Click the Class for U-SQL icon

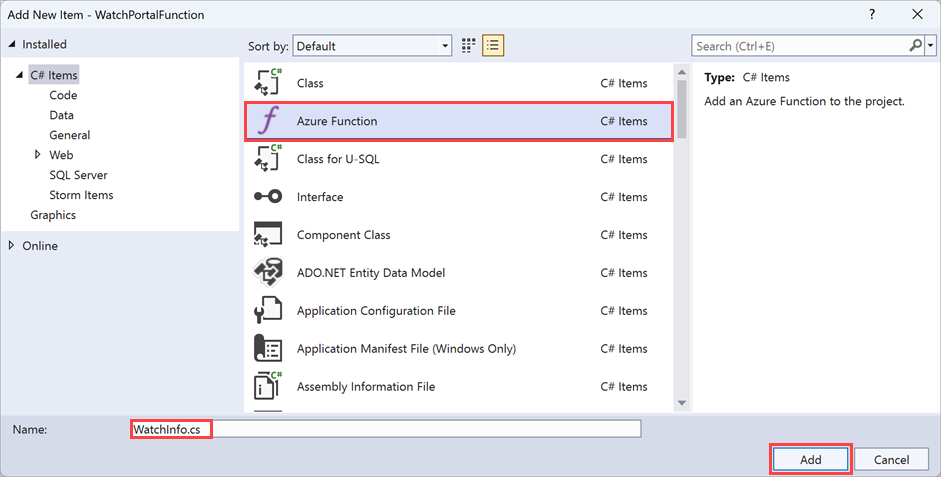268,158
